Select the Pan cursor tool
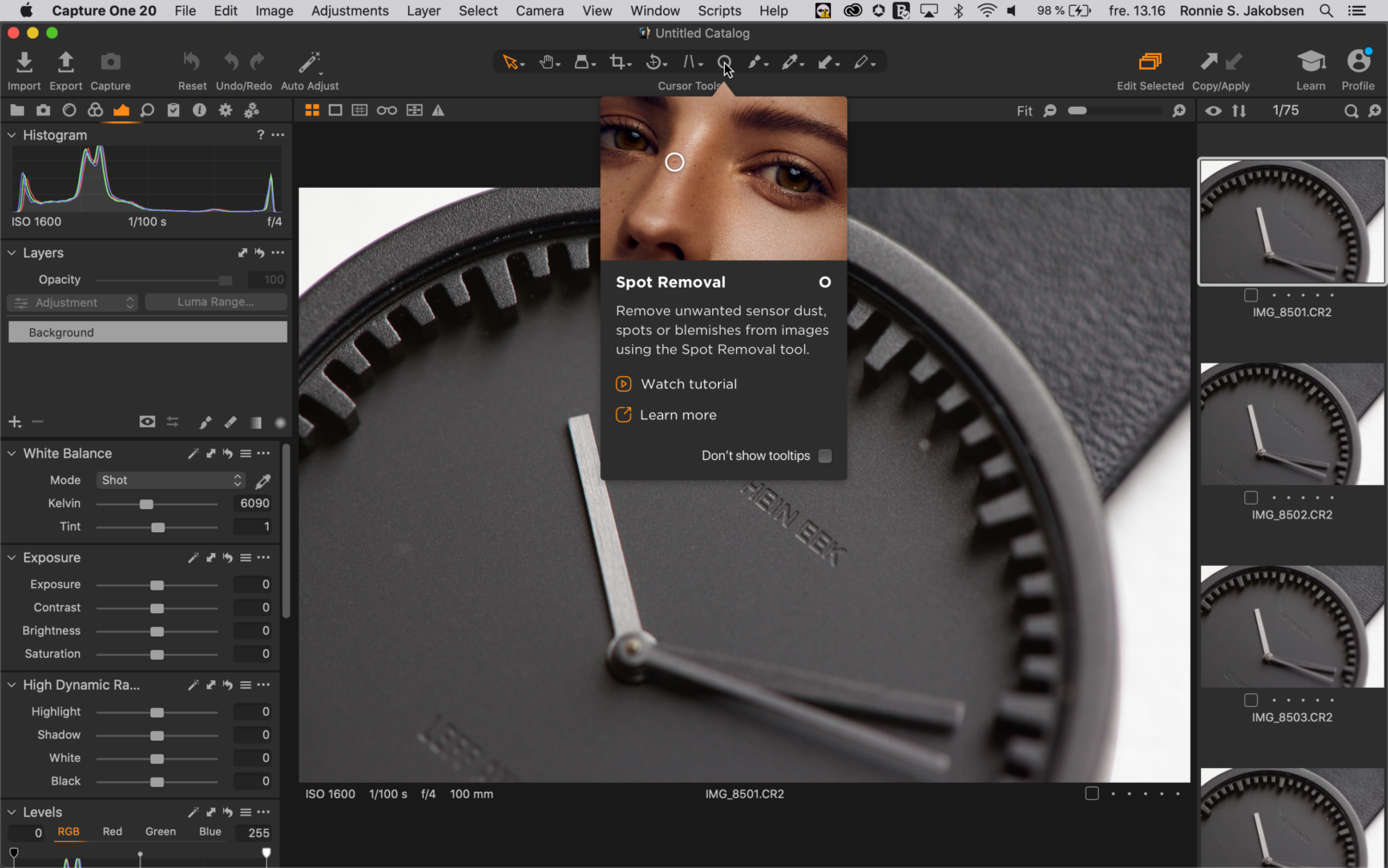The width and height of the screenshot is (1388, 868). click(548, 62)
